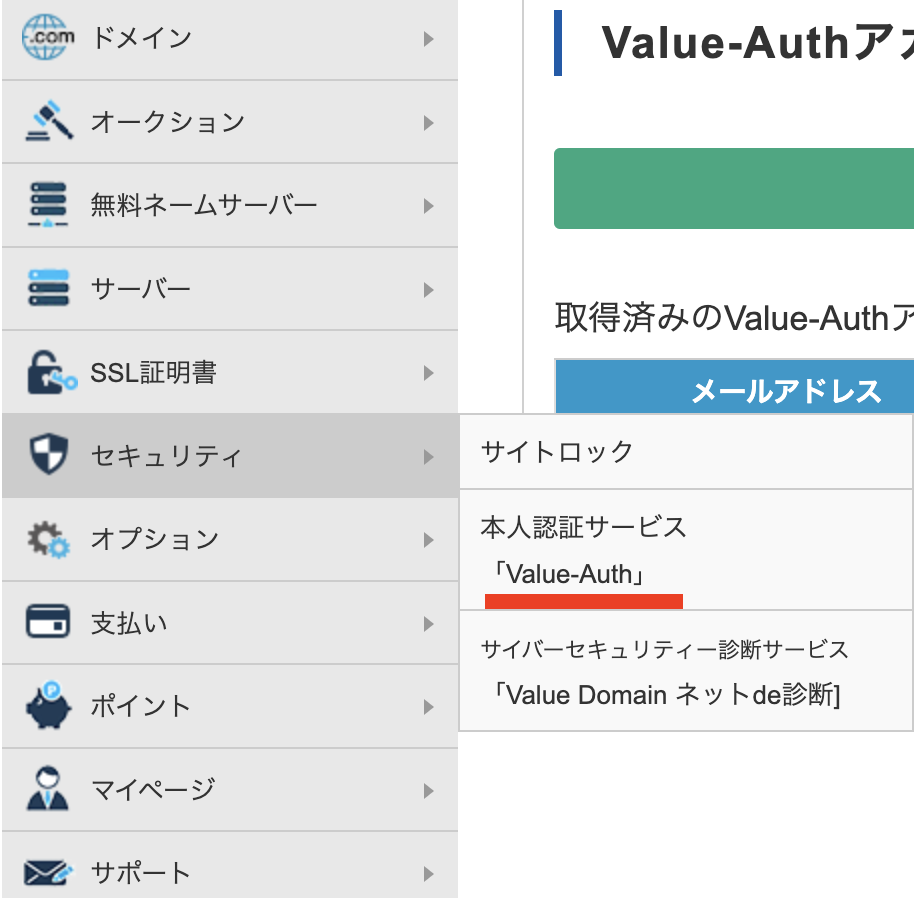This screenshot has width=914, height=898.
Task: Click the メールアドレス table column header
Action: (x=786, y=390)
